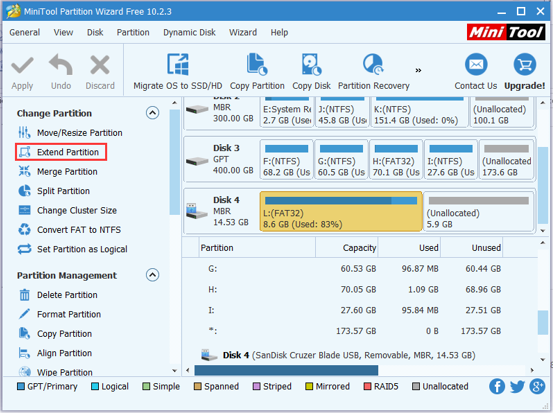
Task: Open the View menu
Action: click(x=63, y=32)
